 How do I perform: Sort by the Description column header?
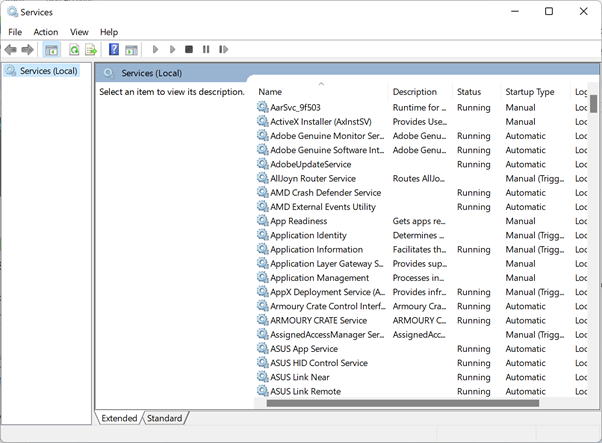pos(420,92)
